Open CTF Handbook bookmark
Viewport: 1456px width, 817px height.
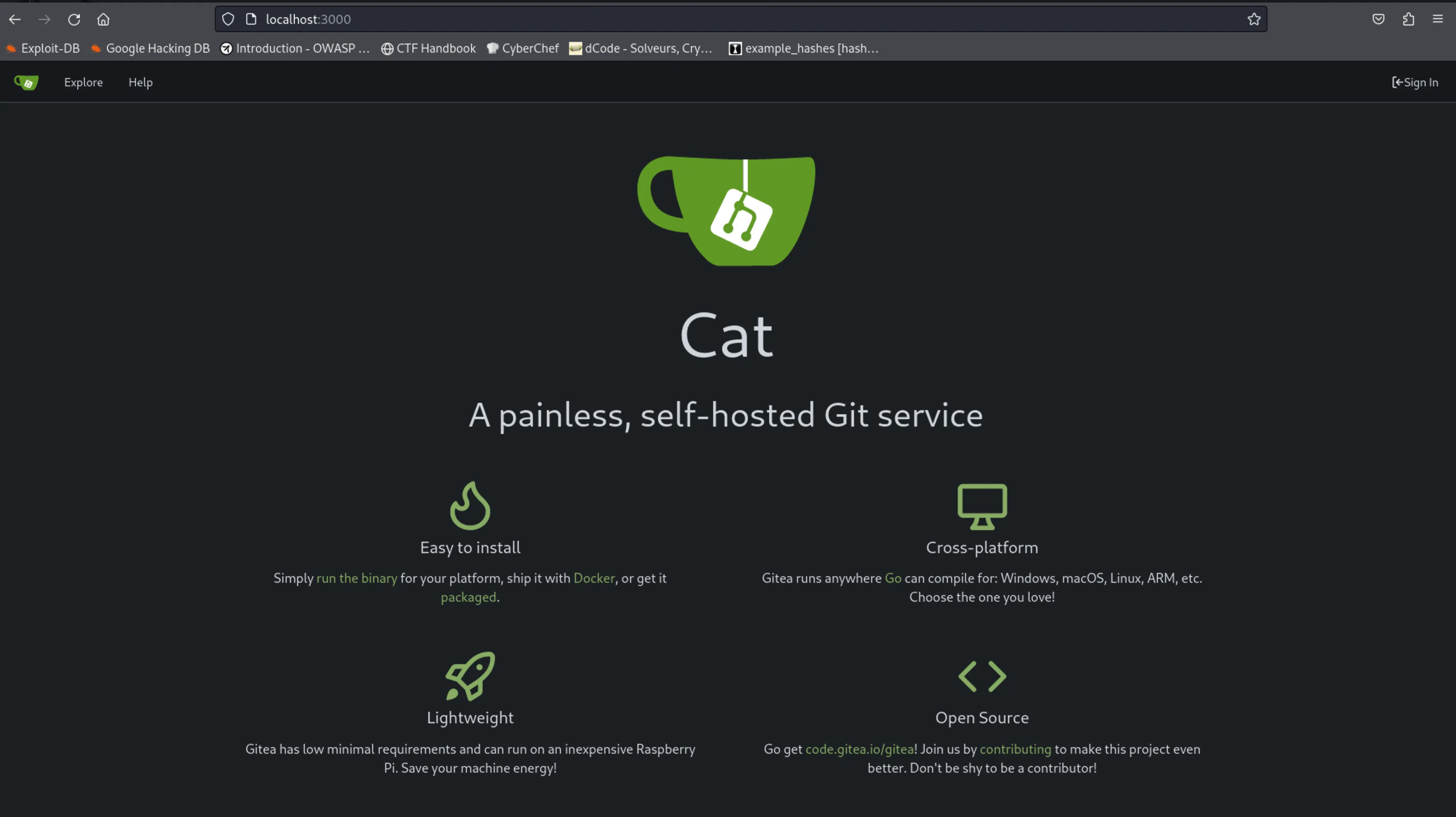(x=429, y=48)
